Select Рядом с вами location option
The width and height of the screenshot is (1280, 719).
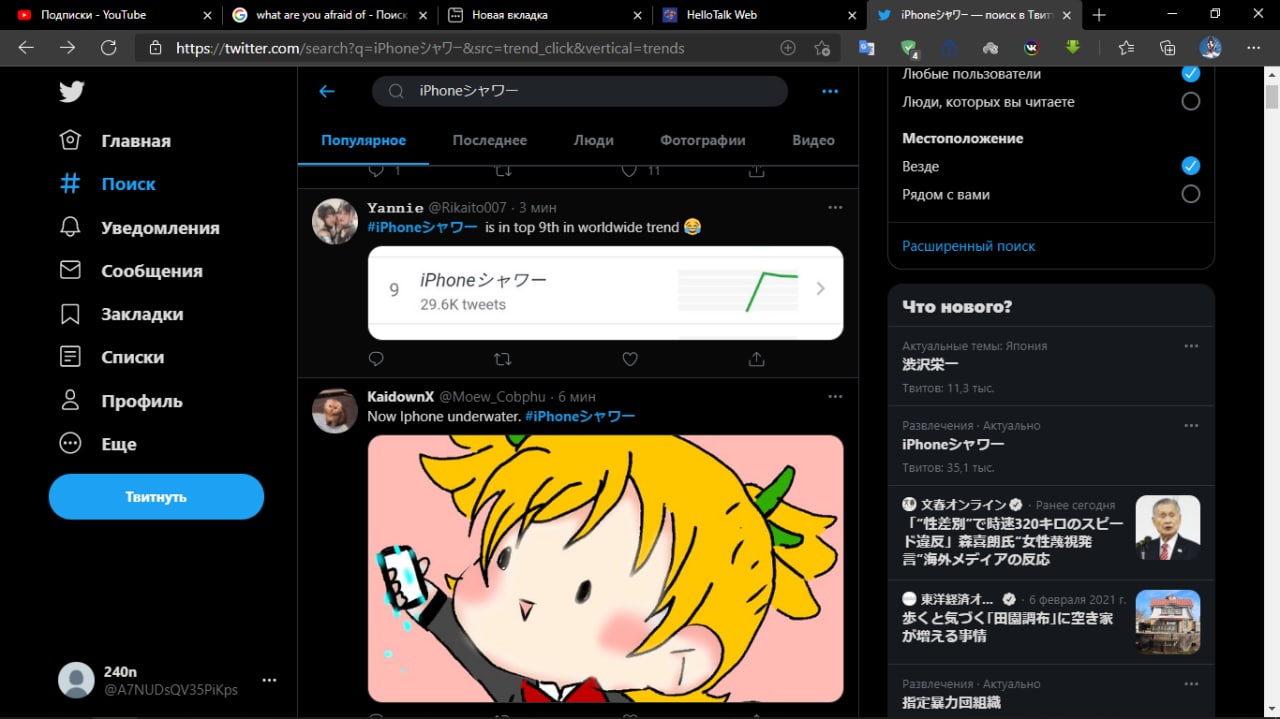coord(1190,194)
